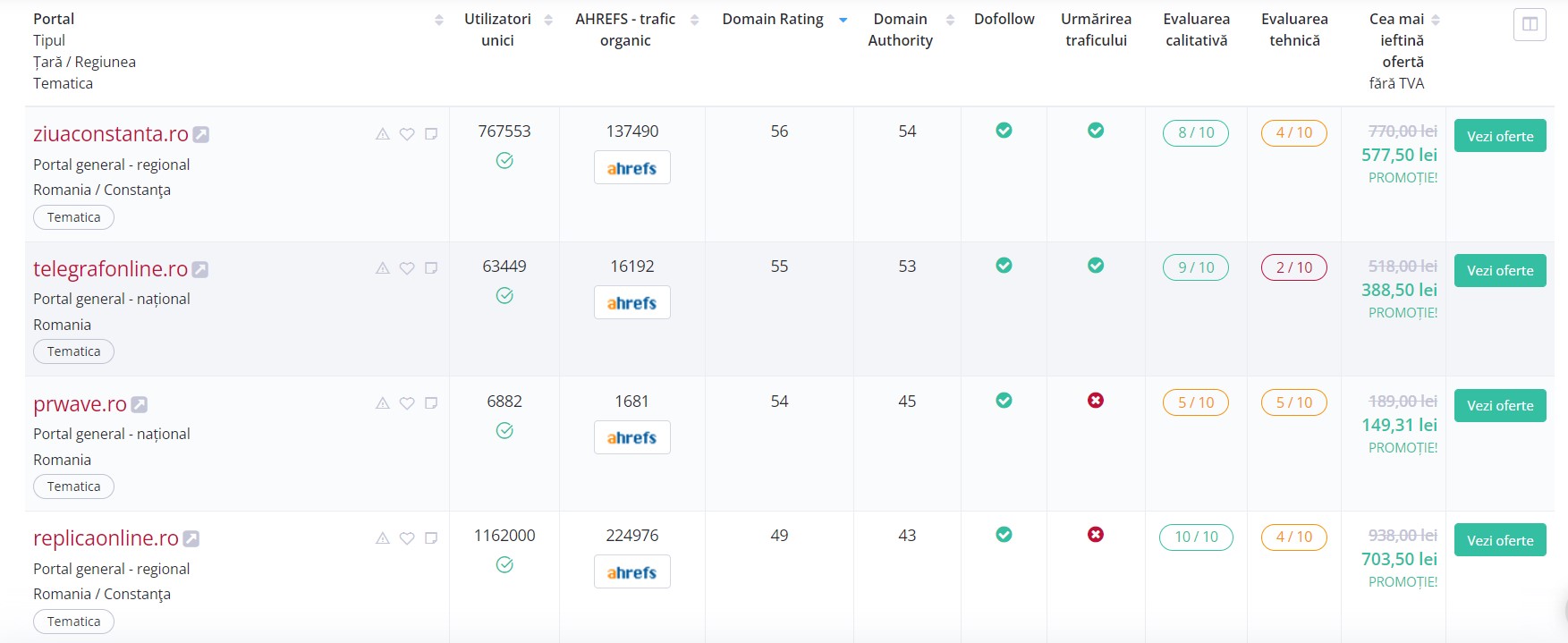Expand Tematica for telegrafonline.ro
The height and width of the screenshot is (643, 1568).
point(73,351)
